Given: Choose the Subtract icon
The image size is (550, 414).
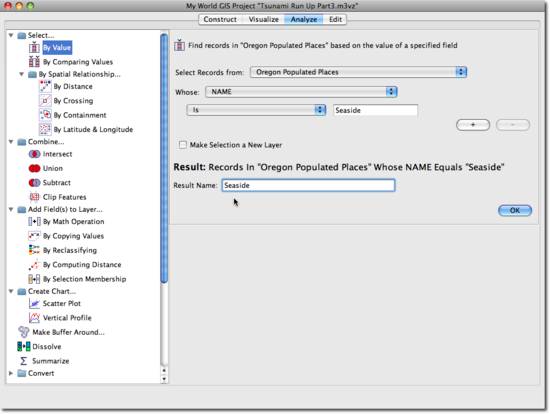Looking at the screenshot, I should click(34, 183).
